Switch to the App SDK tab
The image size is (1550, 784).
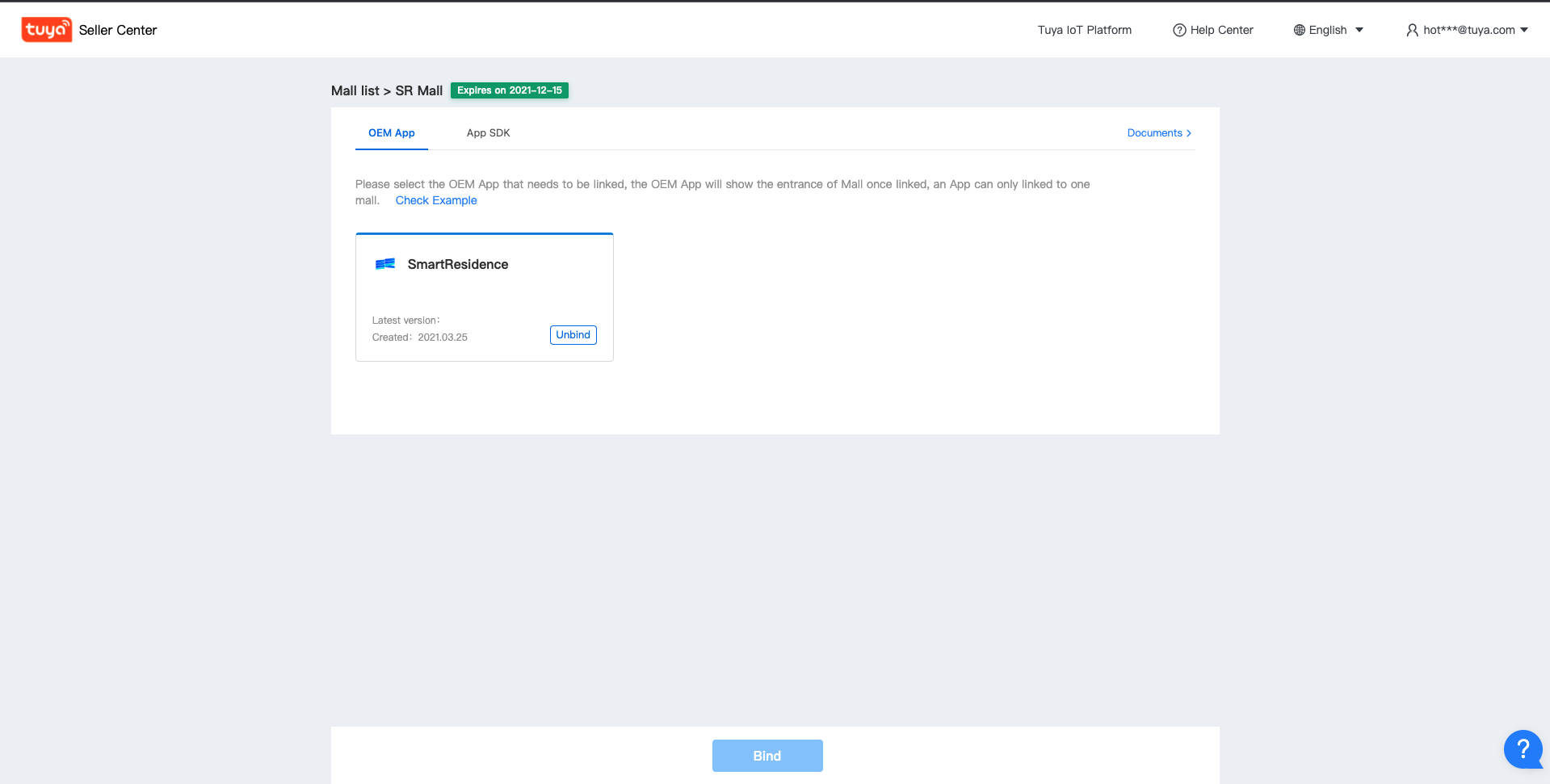tap(488, 132)
